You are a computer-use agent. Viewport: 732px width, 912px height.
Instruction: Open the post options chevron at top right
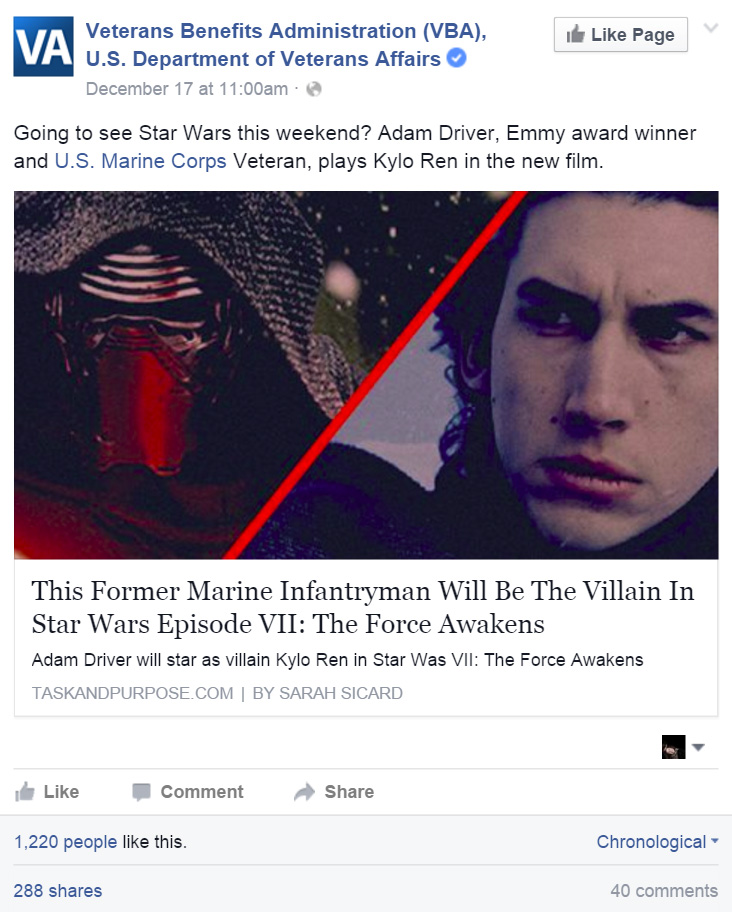(x=710, y=28)
